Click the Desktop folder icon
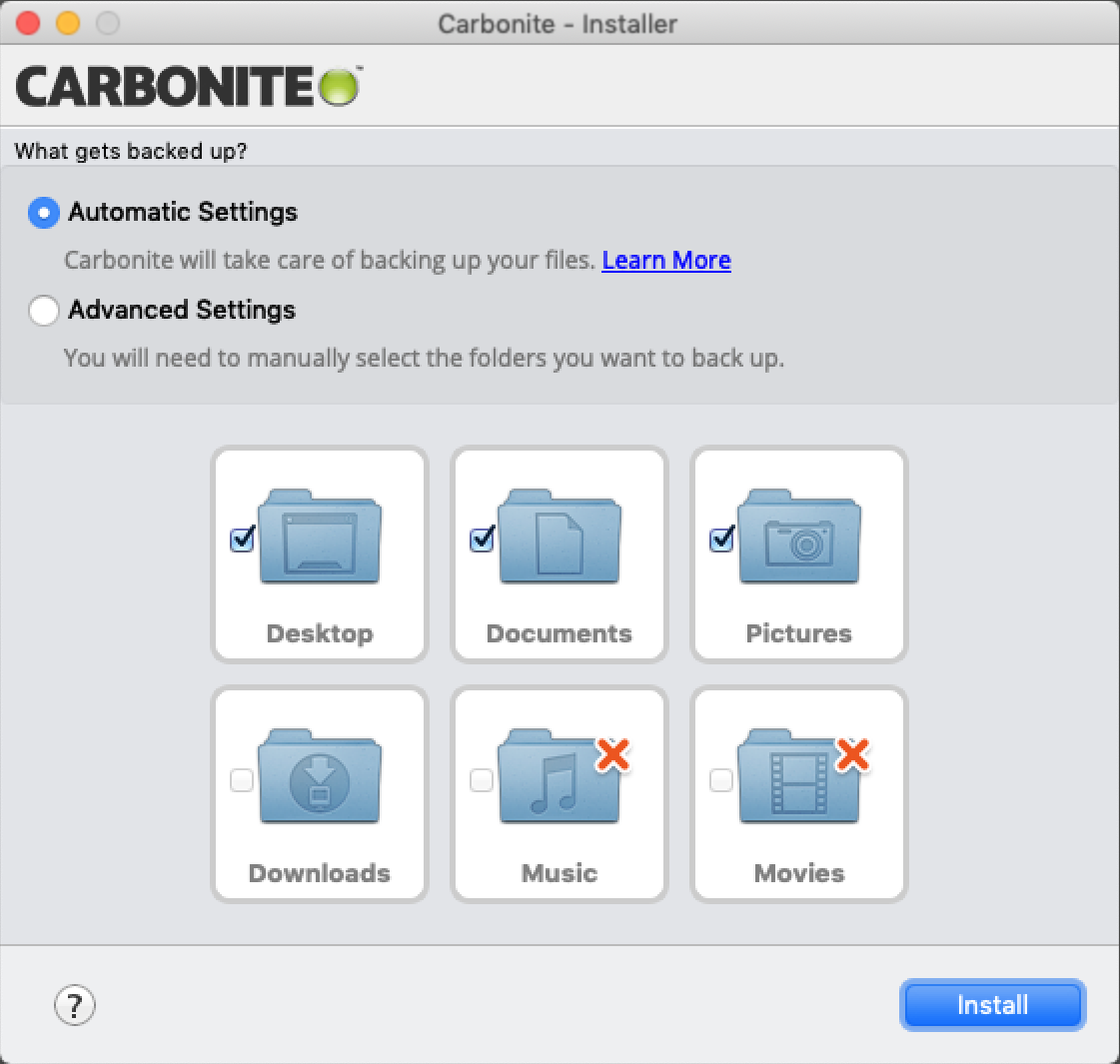Screen dimensions: 1120x1064 [320, 539]
